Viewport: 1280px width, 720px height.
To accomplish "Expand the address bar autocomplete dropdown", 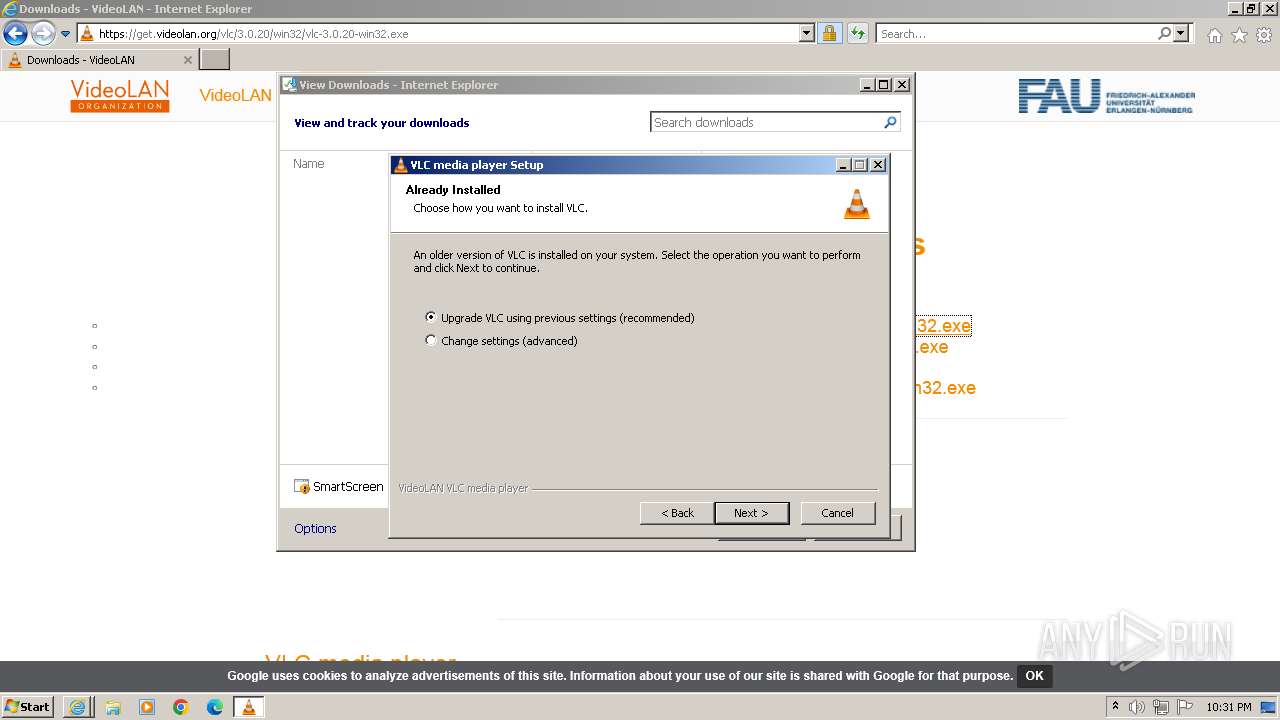I will pos(807,34).
